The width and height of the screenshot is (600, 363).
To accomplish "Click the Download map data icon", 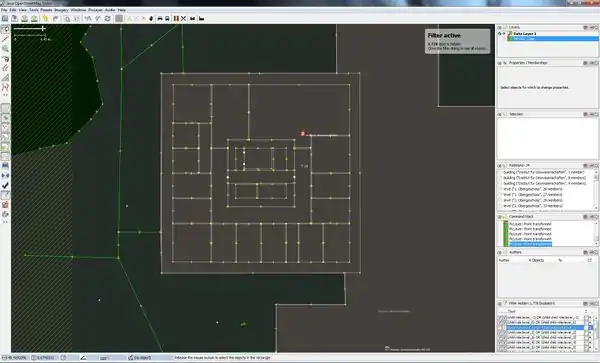I will point(24,18).
